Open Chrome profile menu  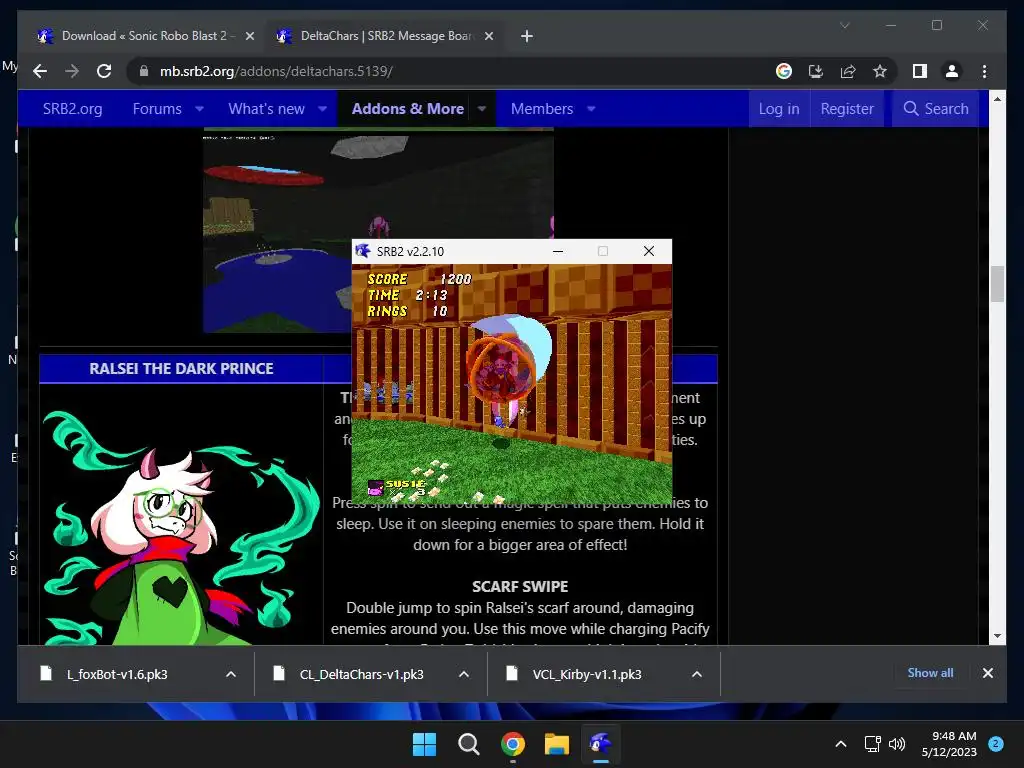(952, 71)
